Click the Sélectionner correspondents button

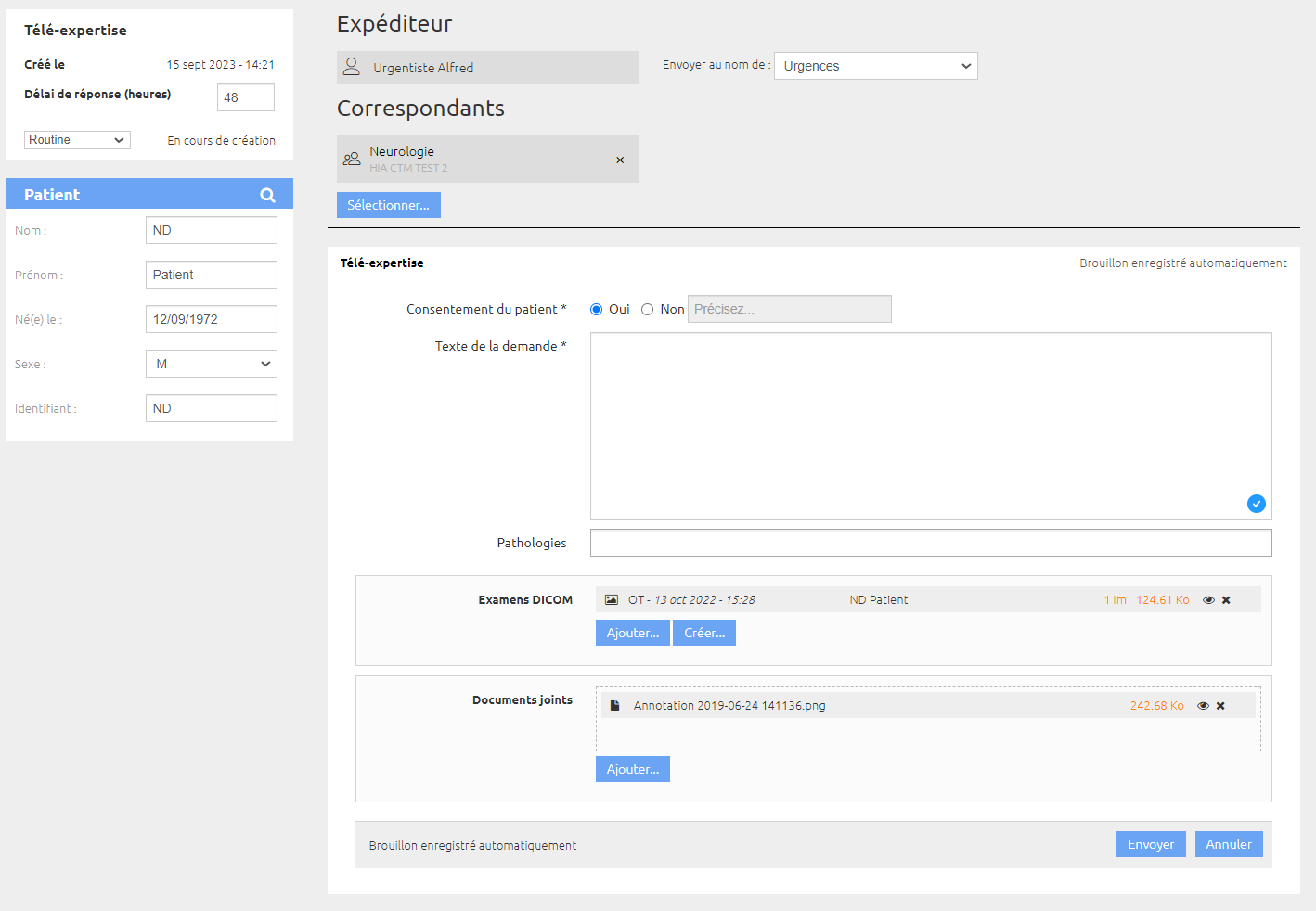click(x=389, y=205)
